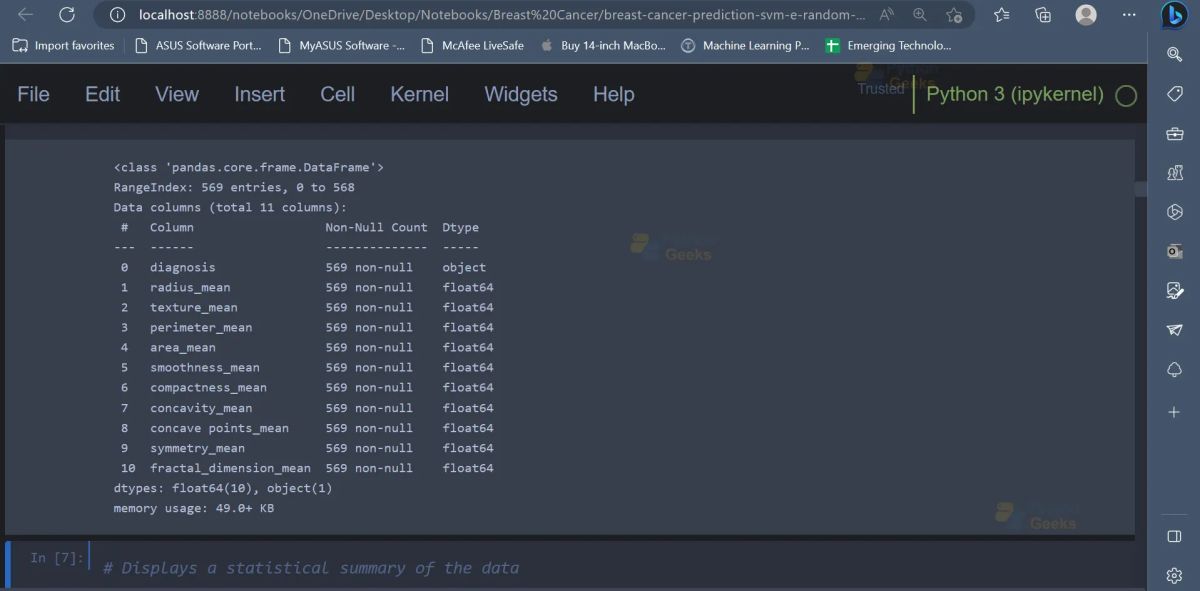This screenshot has width=1200, height=591.
Task: Open the Bing chat sidebar button
Action: coord(1174,16)
